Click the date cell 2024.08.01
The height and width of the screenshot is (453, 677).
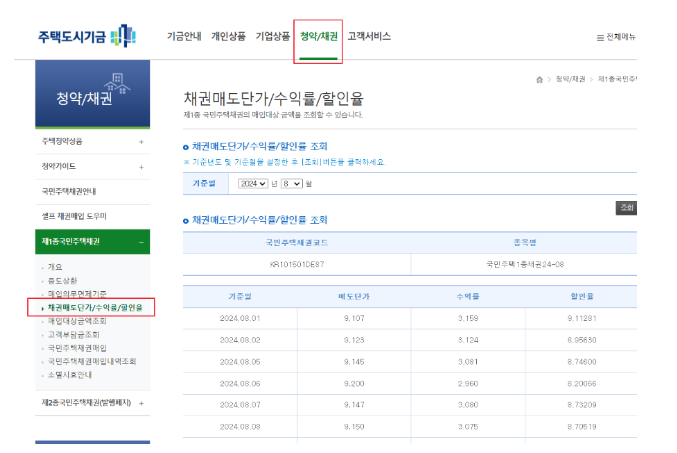click(x=240, y=319)
